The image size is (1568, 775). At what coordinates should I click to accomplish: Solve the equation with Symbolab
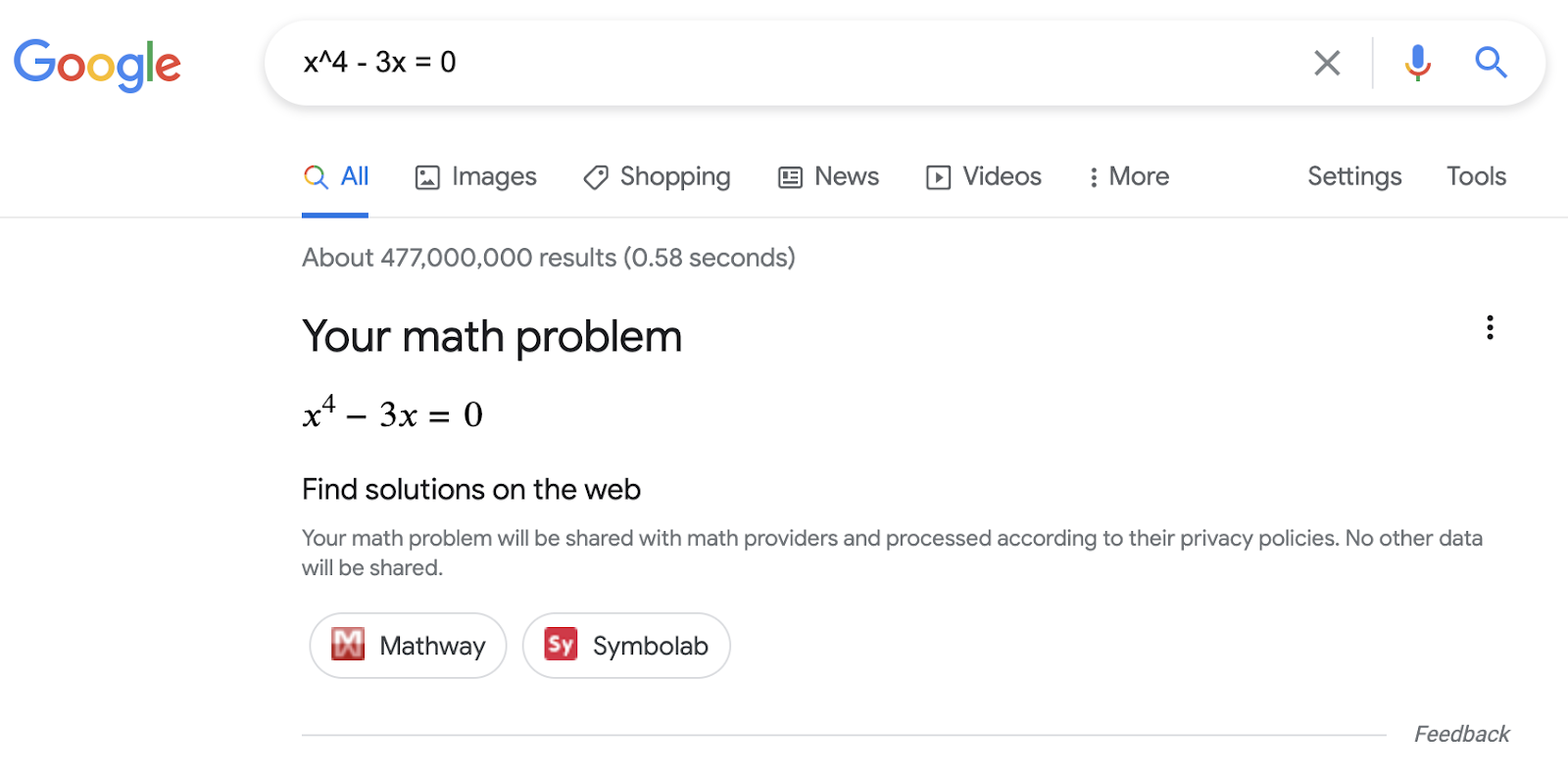coord(625,645)
